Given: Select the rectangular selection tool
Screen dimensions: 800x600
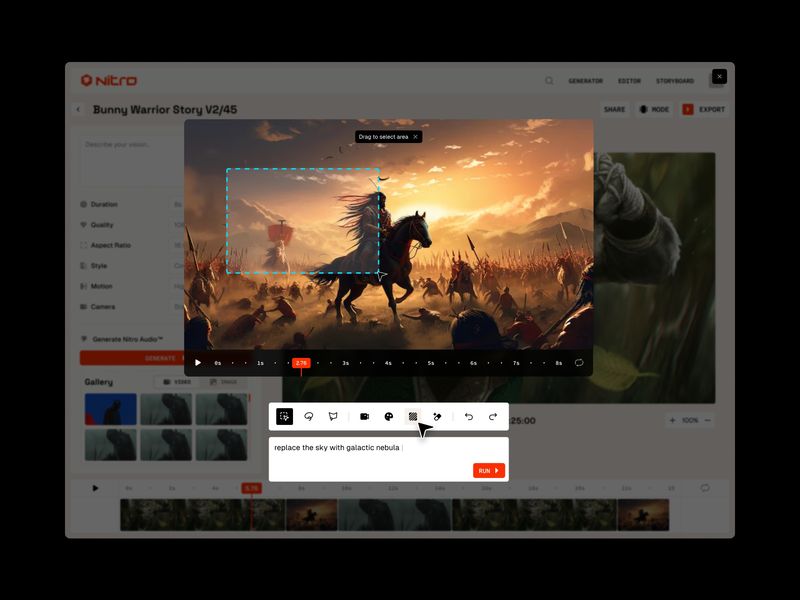Looking at the screenshot, I should 285,413.
